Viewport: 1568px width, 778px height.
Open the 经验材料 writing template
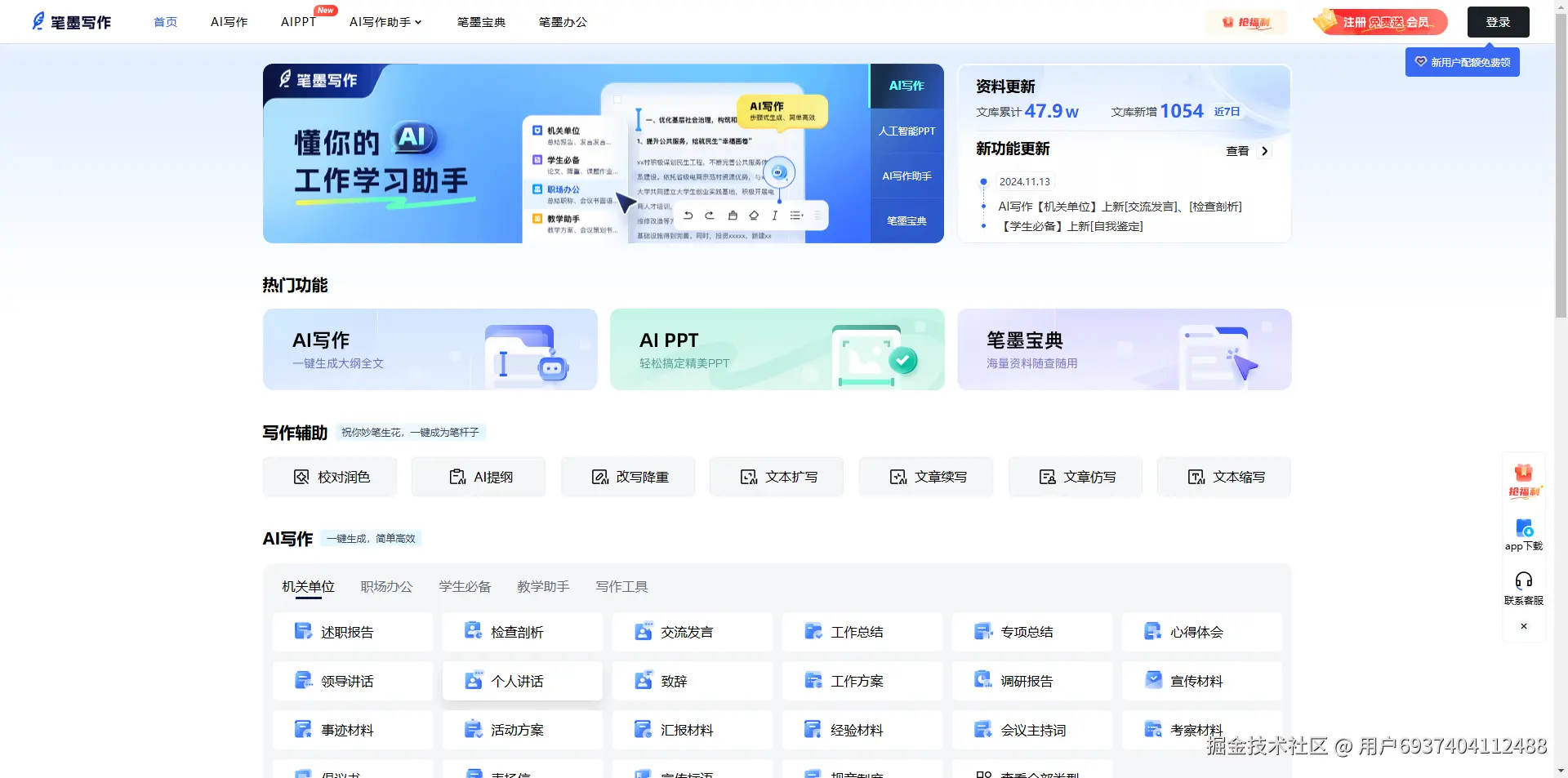[862, 730]
